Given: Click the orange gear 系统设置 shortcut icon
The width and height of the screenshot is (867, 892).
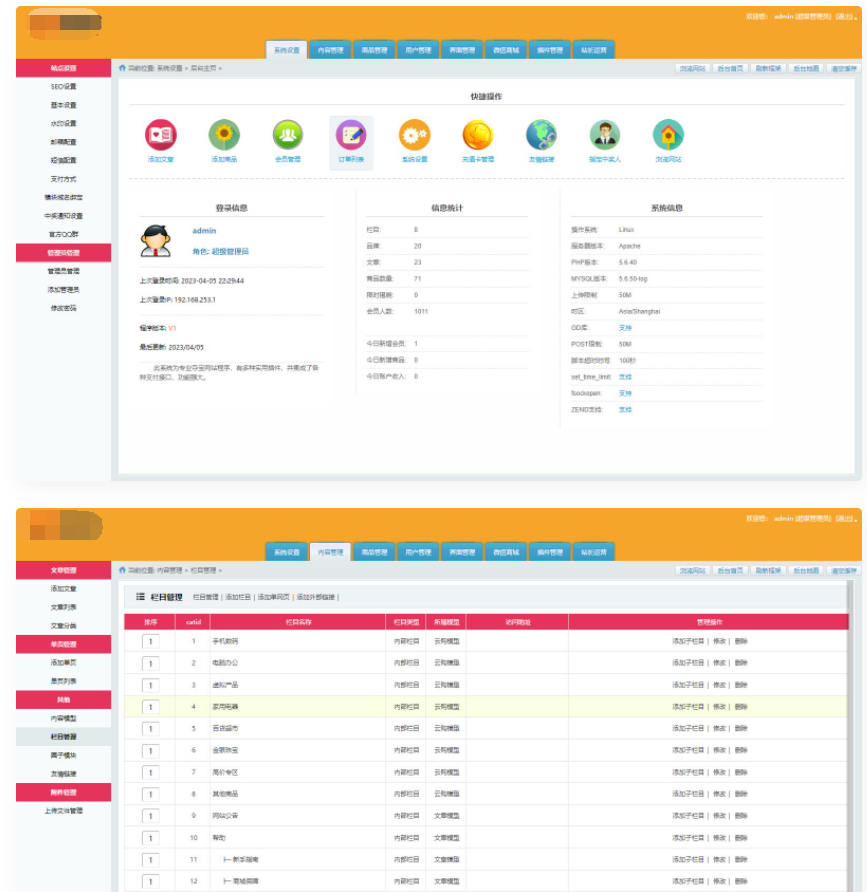Looking at the screenshot, I should (414, 135).
